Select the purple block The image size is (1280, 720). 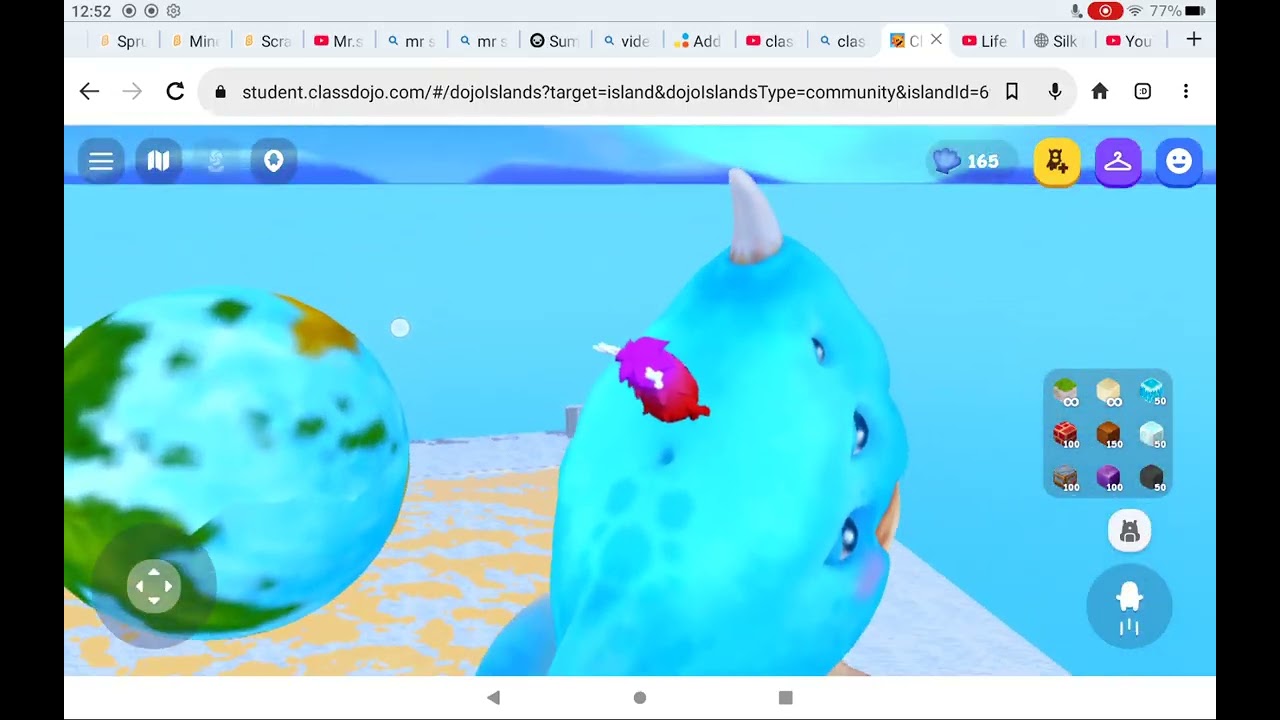(1109, 478)
